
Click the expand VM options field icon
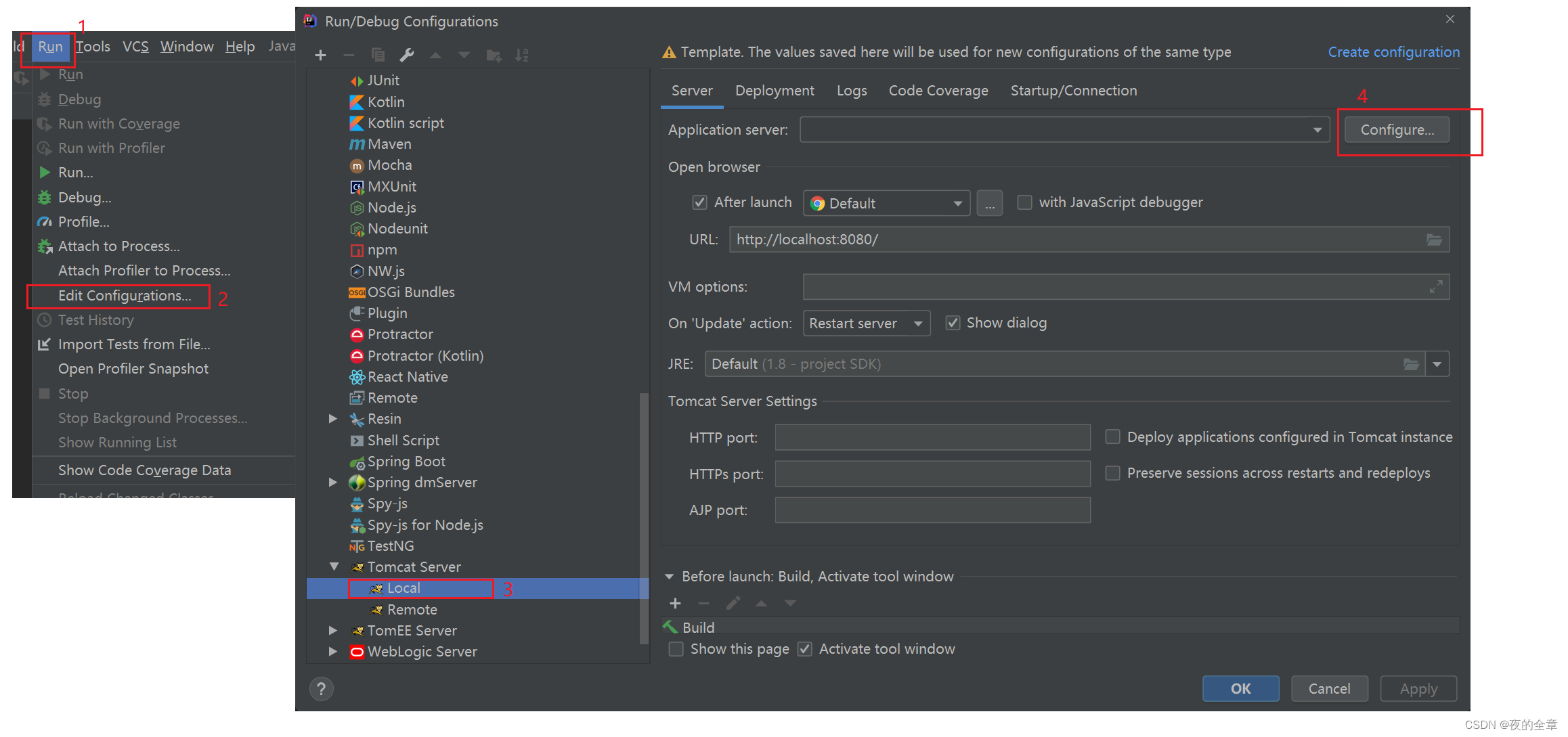pos(1435,287)
